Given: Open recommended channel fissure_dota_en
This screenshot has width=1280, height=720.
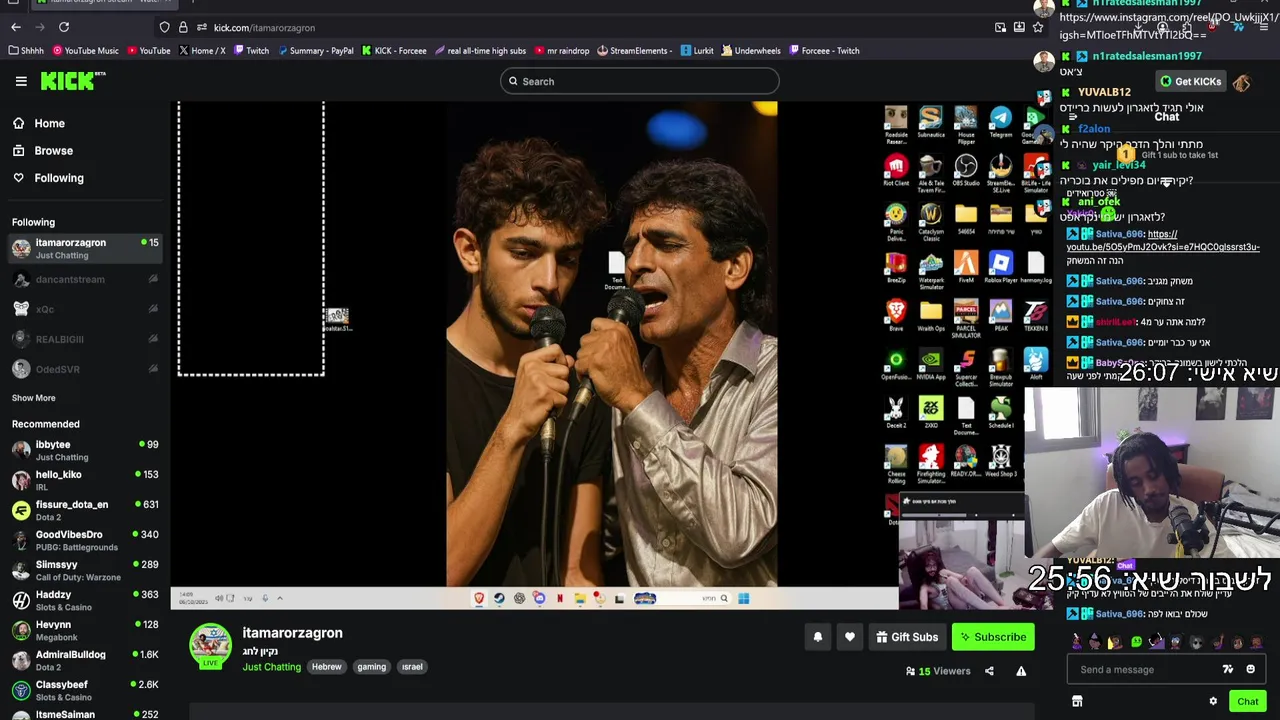Looking at the screenshot, I should [x=85, y=510].
